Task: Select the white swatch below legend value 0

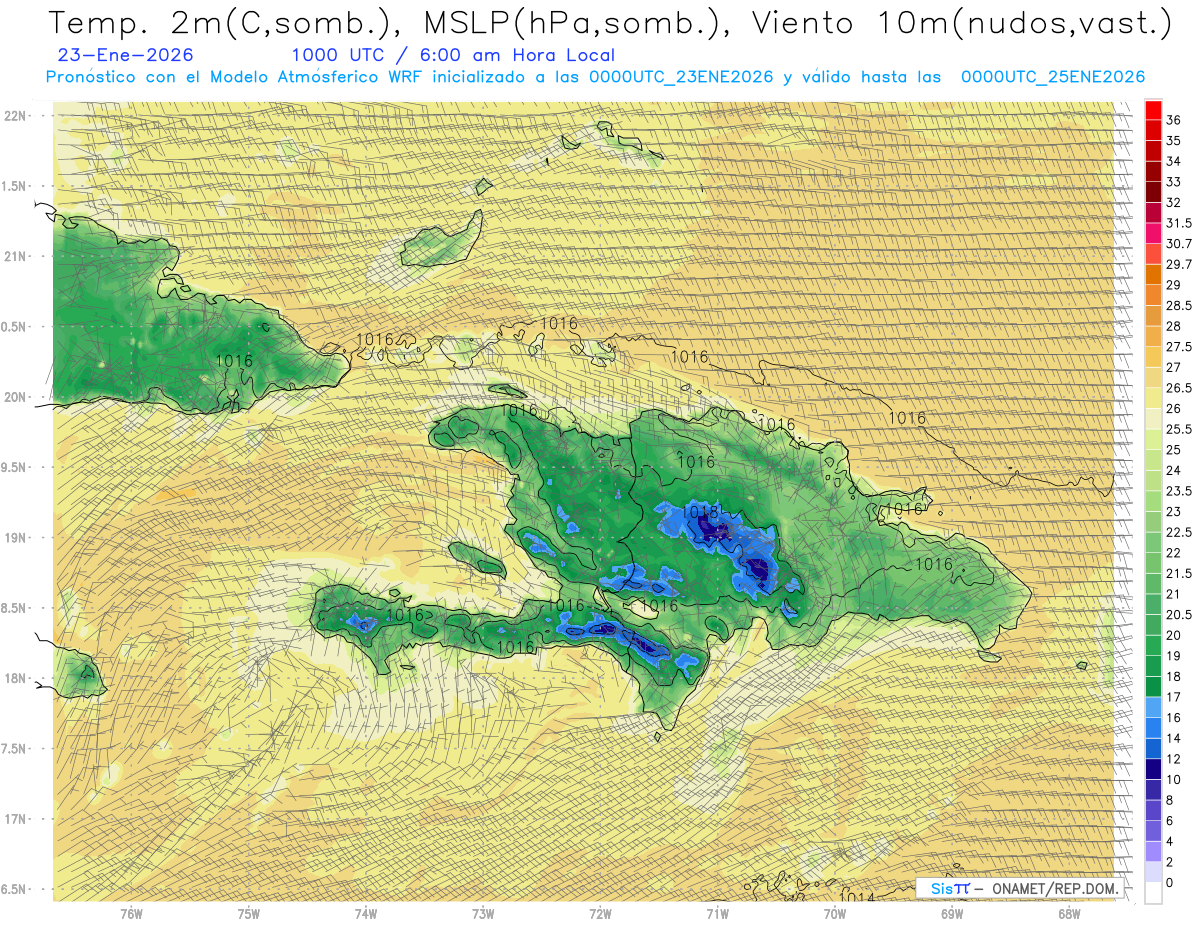Action: [x=1153, y=893]
